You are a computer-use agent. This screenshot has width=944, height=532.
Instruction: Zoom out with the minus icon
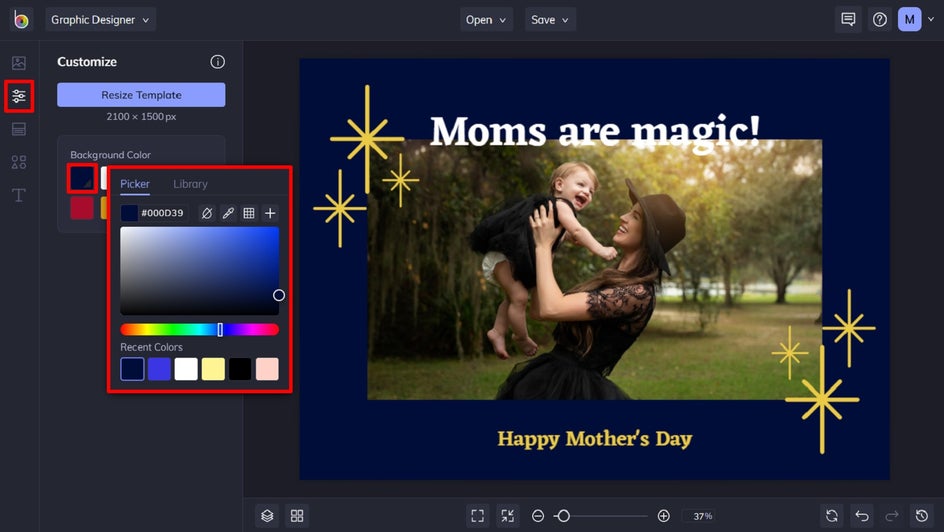[x=538, y=516]
